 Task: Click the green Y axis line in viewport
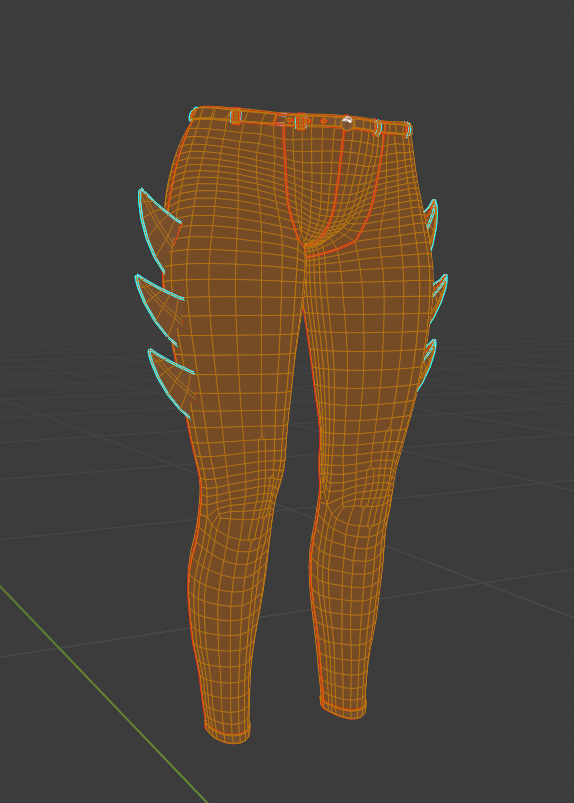[102, 693]
